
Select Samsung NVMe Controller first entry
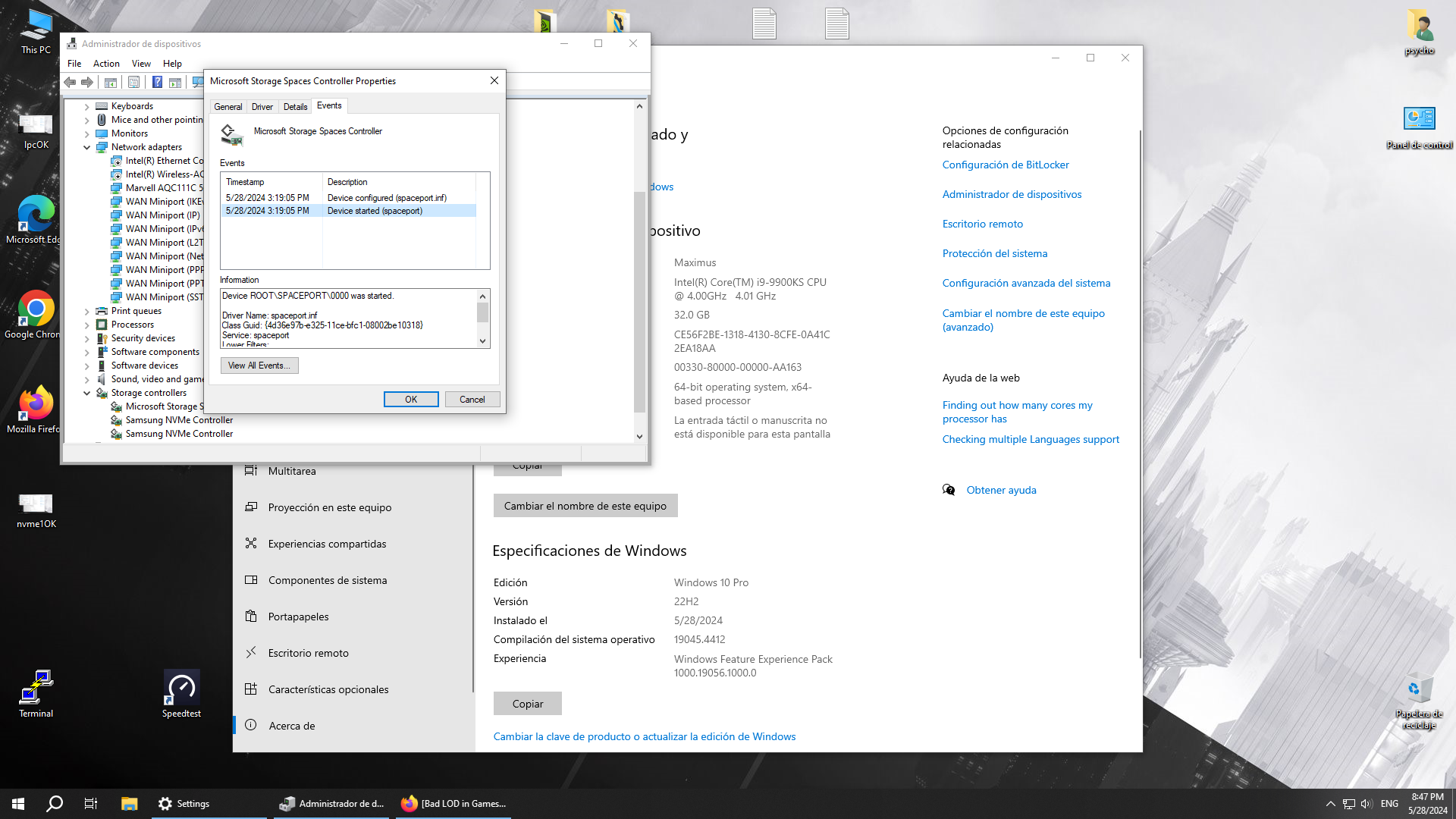point(179,420)
